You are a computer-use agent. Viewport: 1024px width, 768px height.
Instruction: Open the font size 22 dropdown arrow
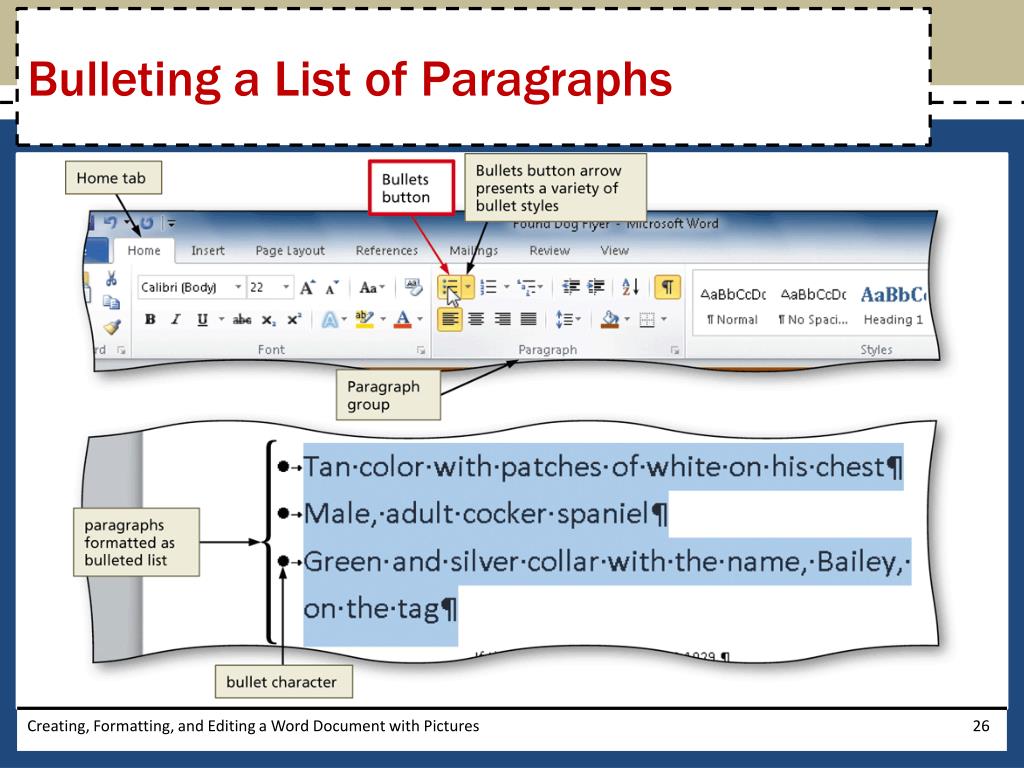tap(286, 287)
